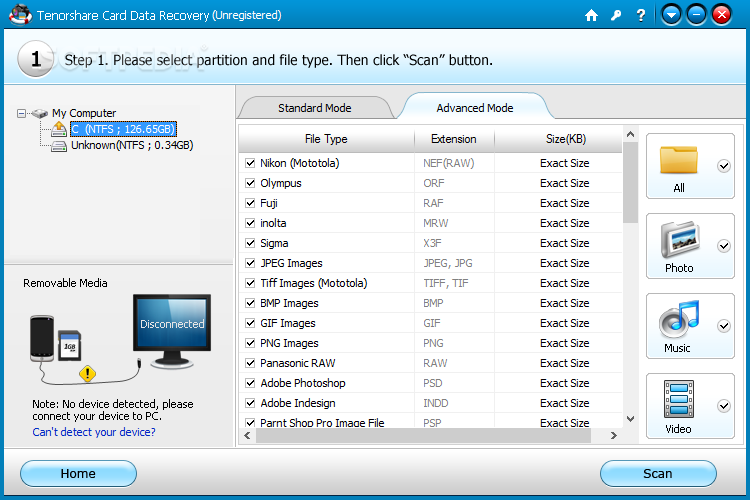
Task: Open the registration key icon
Action: pos(616,15)
